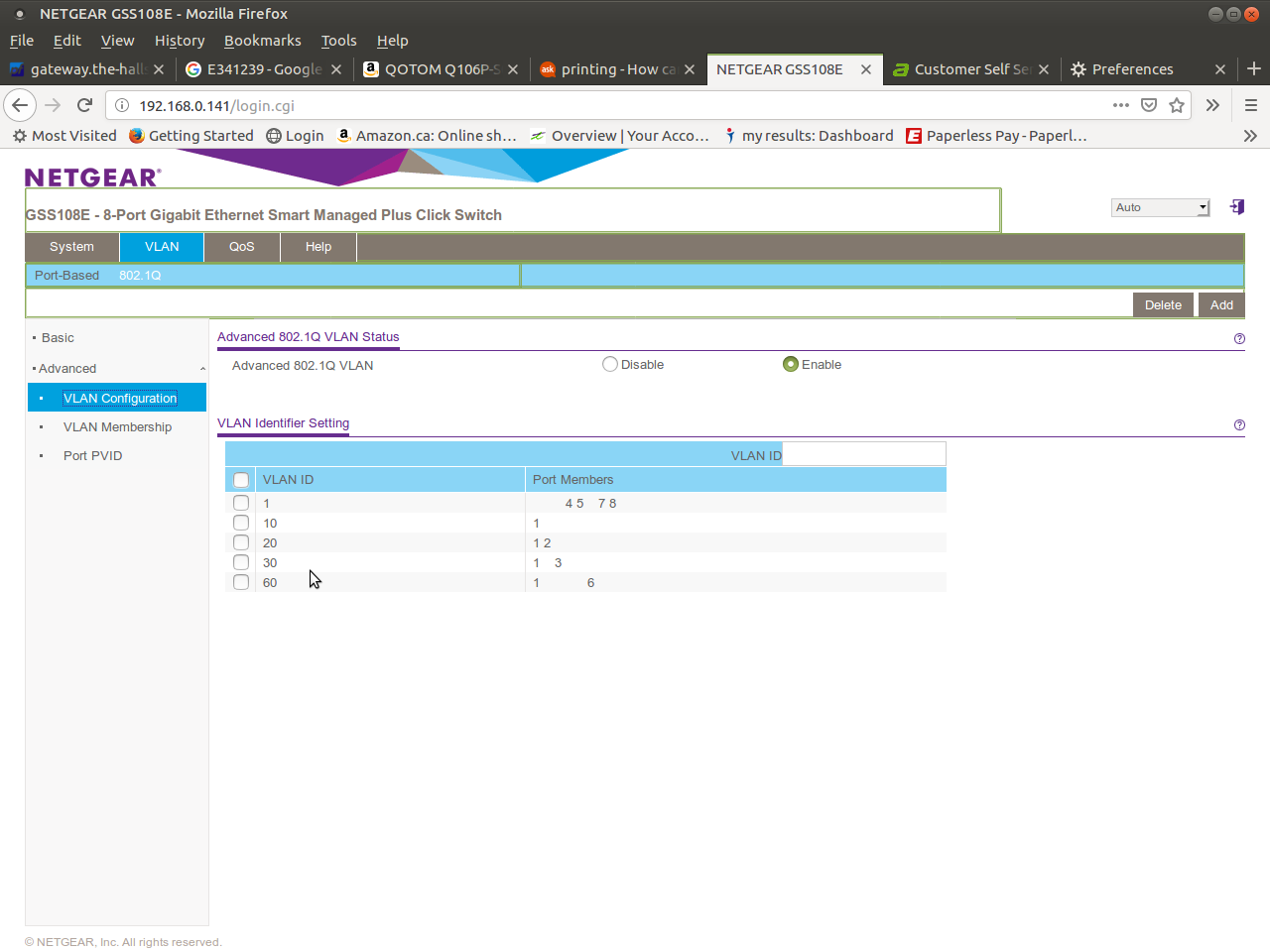Close the Preferences tab

[1220, 69]
